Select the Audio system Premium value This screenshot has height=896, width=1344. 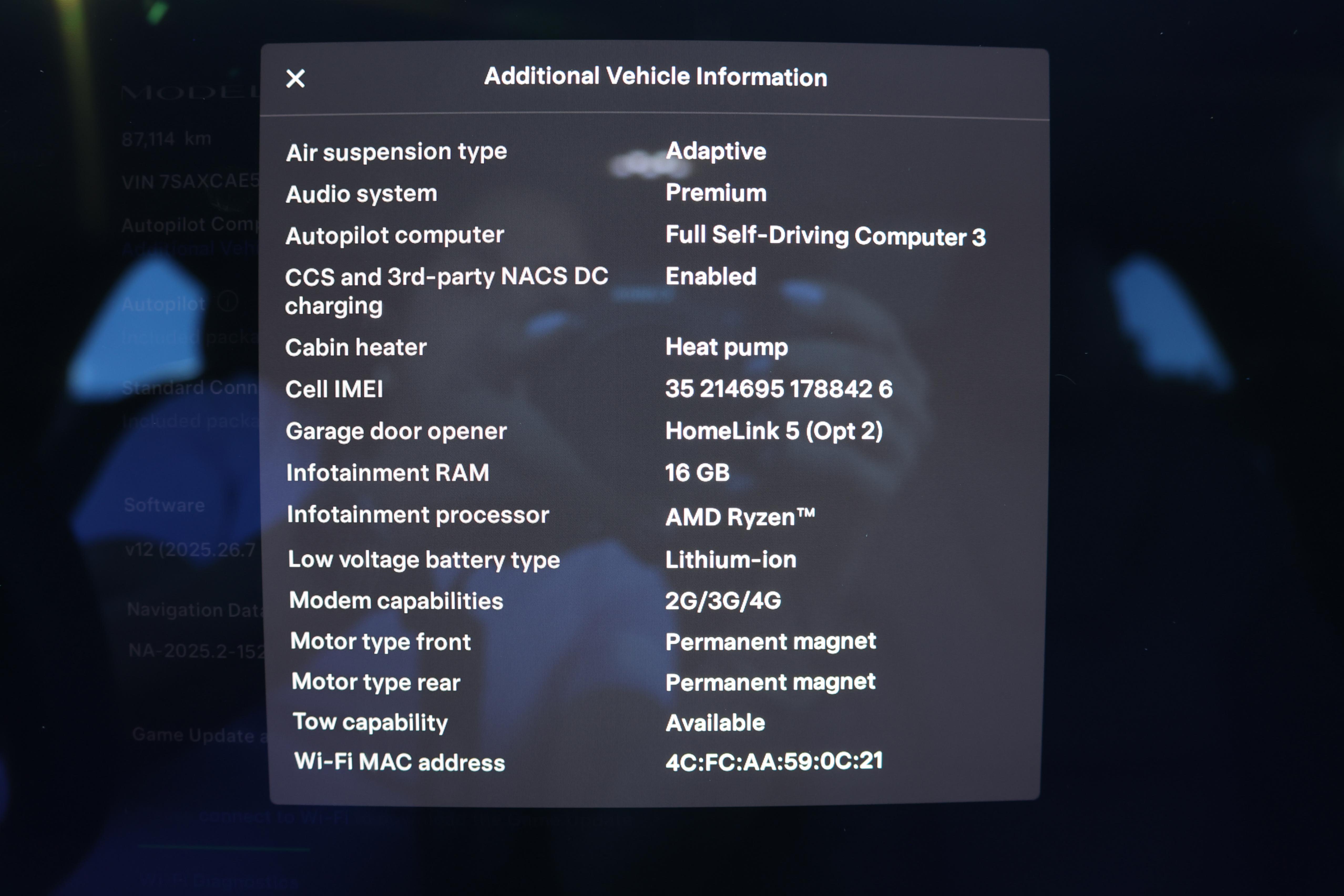coord(716,193)
